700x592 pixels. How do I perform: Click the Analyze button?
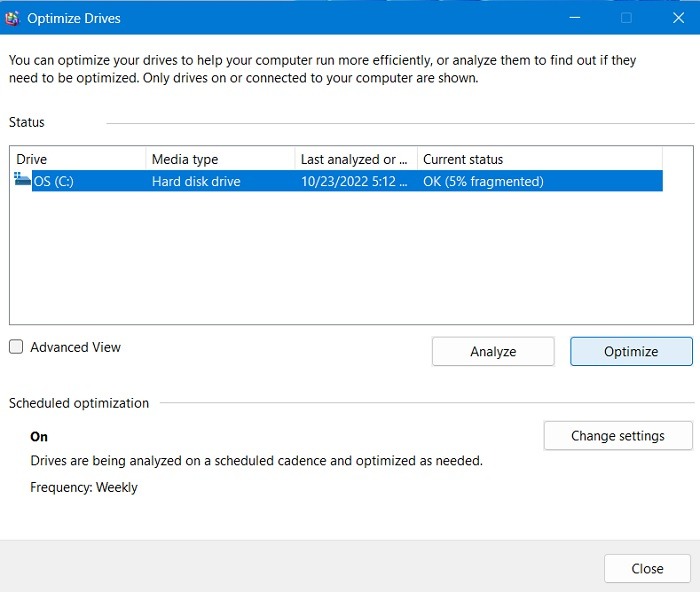[x=493, y=351]
